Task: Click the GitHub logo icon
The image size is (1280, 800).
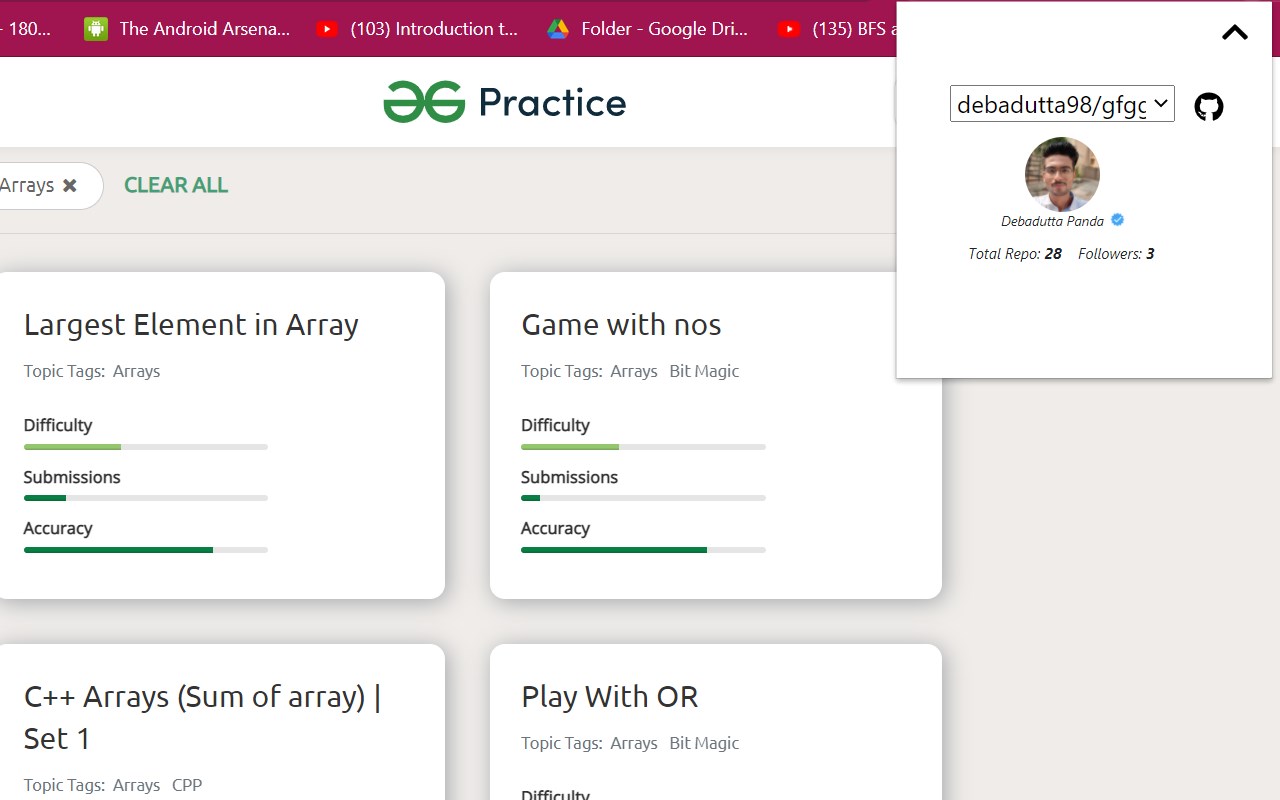Action: pos(1209,107)
